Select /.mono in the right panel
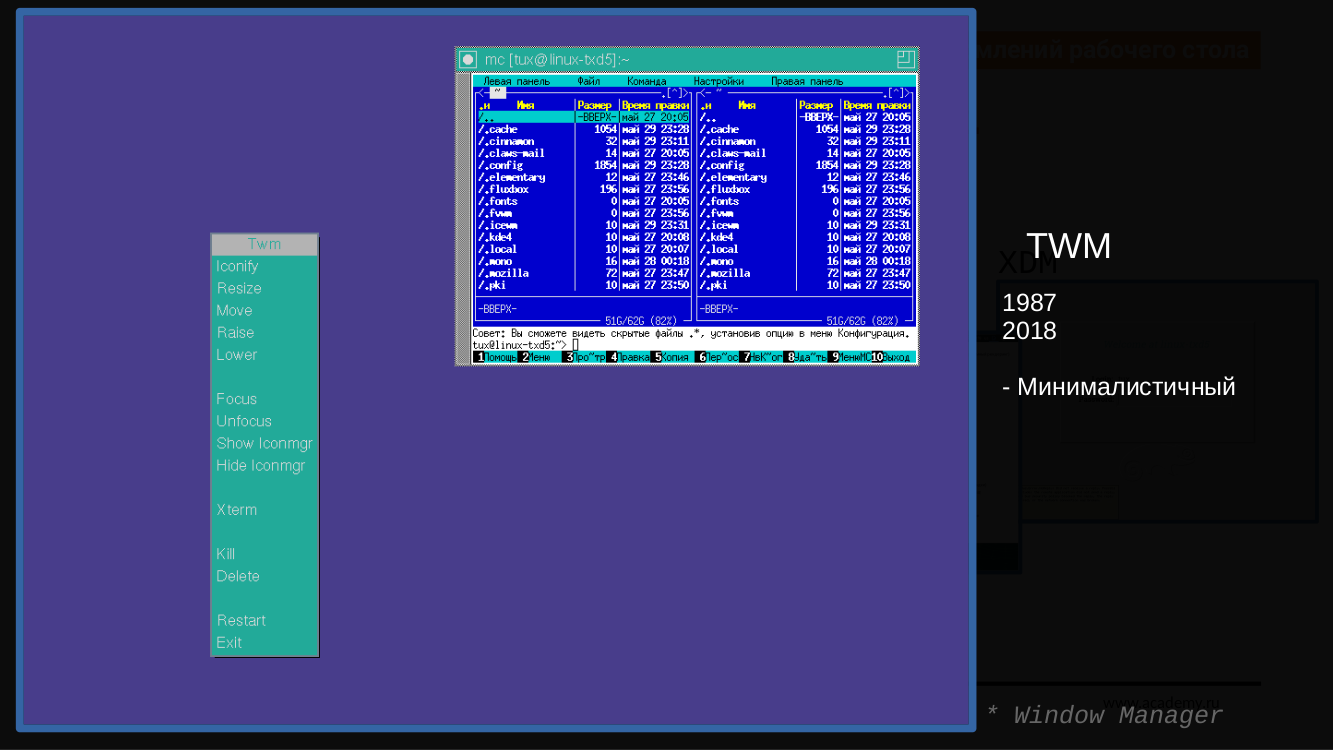The width and height of the screenshot is (1333, 750). pos(806,261)
